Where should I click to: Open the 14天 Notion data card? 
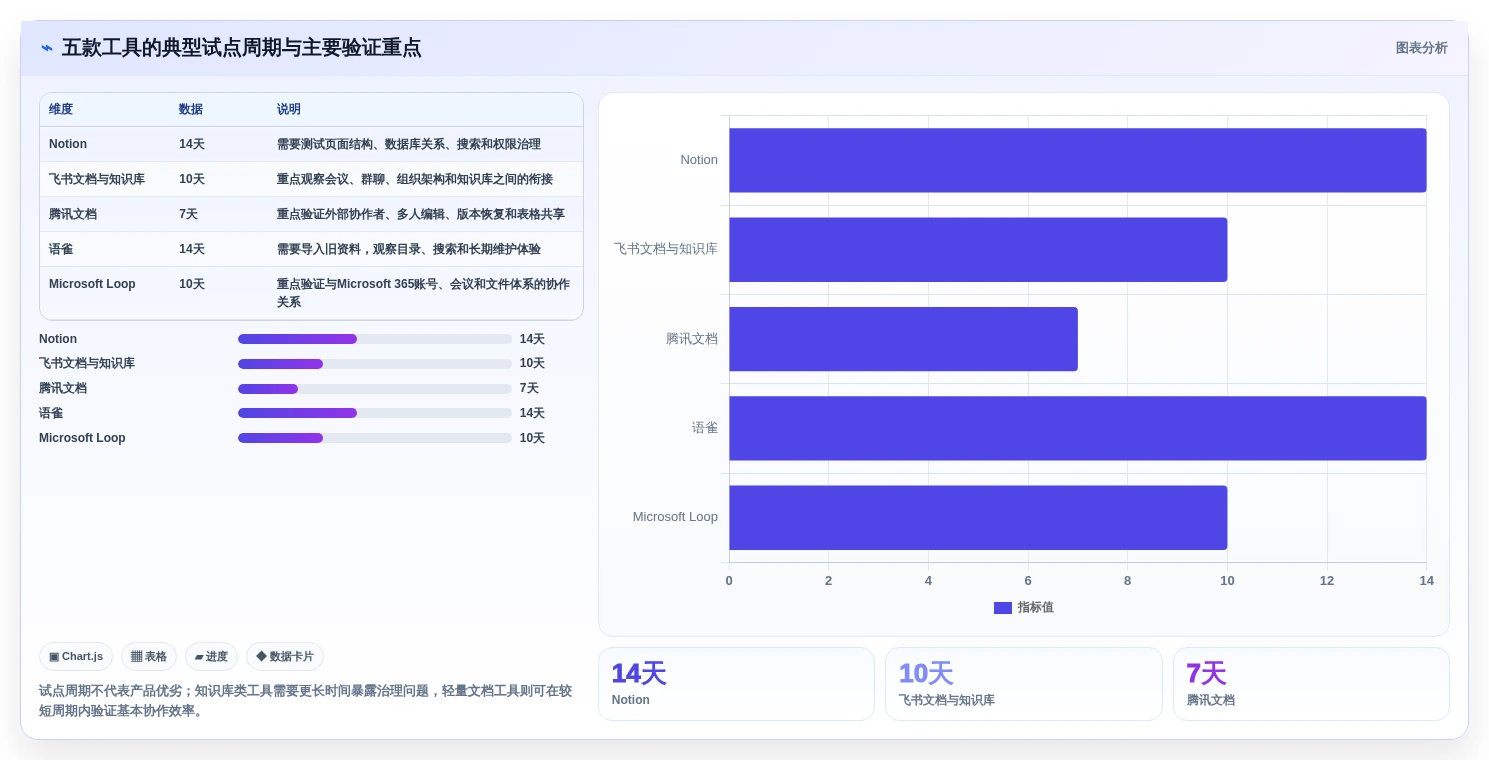click(736, 684)
